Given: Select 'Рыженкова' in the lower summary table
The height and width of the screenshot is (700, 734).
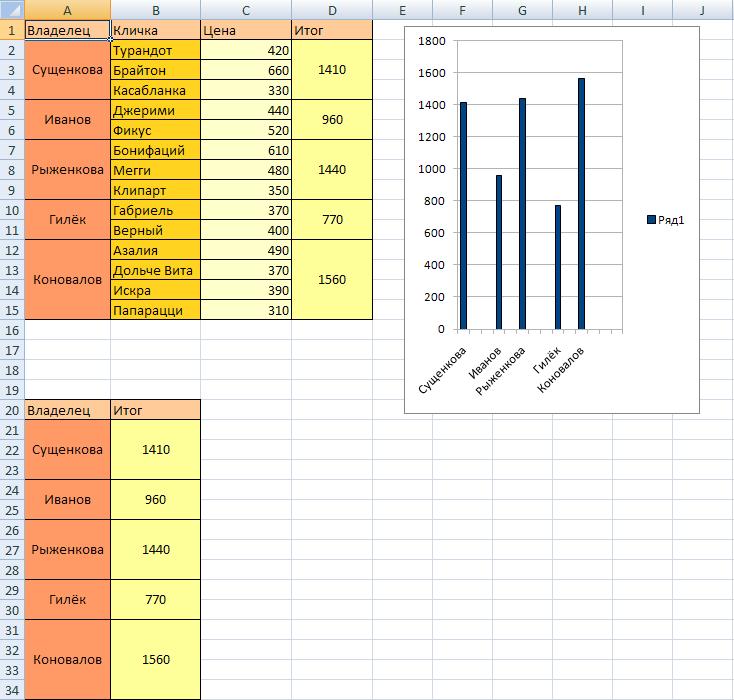Looking at the screenshot, I should (x=67, y=550).
